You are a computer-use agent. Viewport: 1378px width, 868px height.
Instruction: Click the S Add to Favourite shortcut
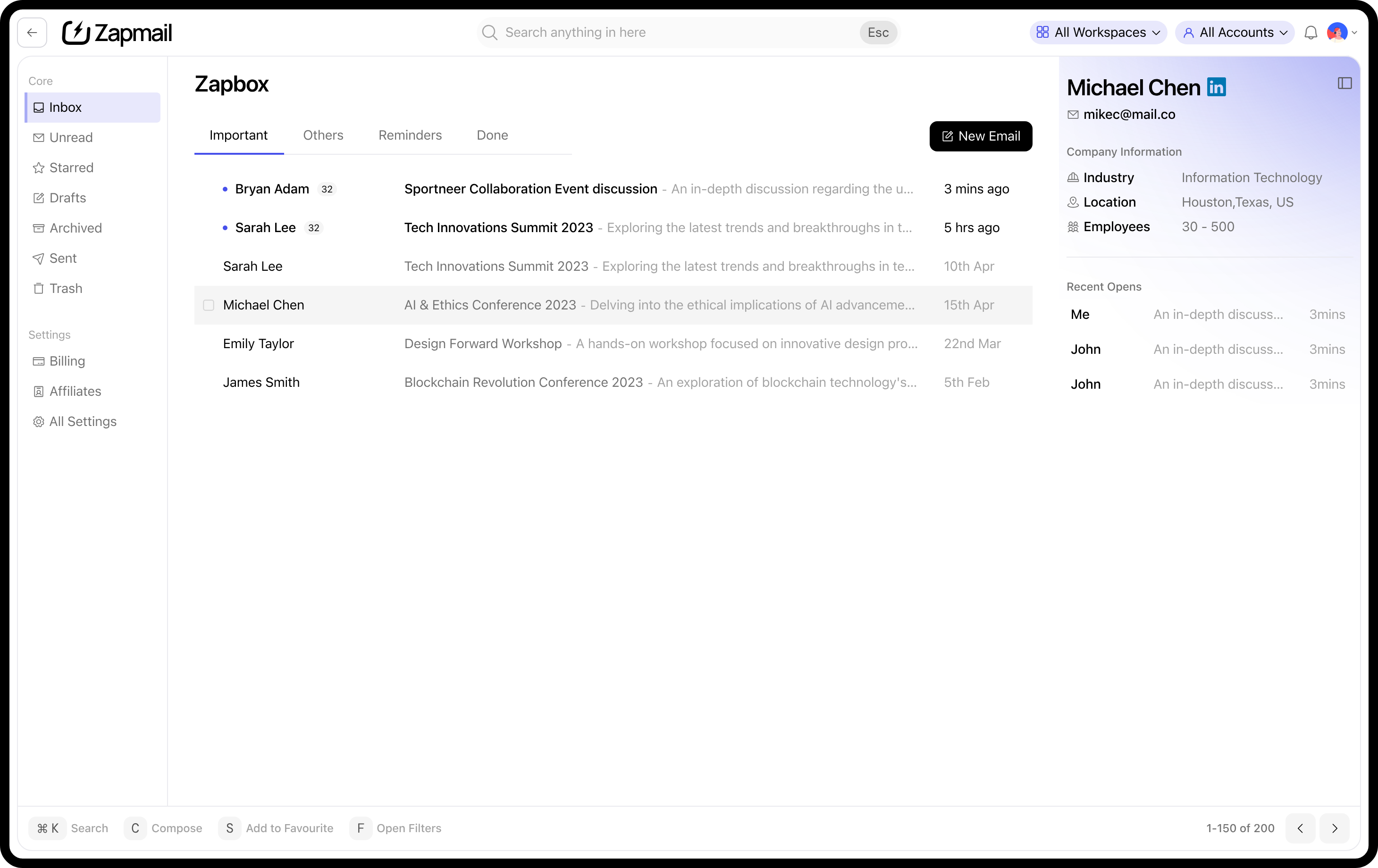click(x=276, y=828)
